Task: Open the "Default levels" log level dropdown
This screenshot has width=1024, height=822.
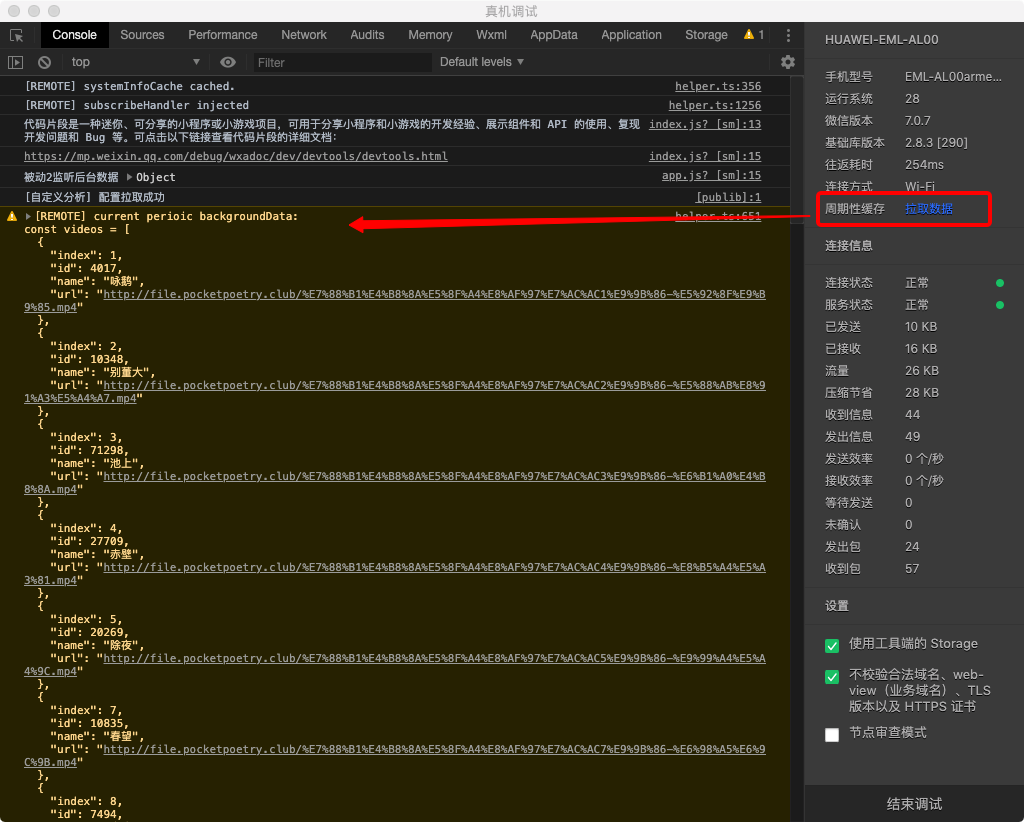Action: (482, 62)
